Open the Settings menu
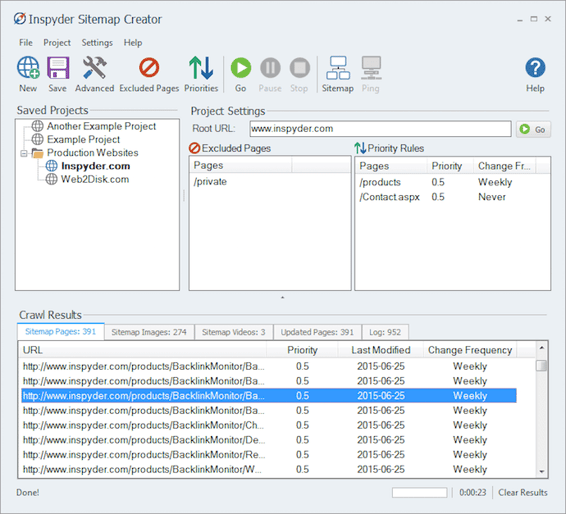Screen dimensions: 566x514 coord(97,43)
